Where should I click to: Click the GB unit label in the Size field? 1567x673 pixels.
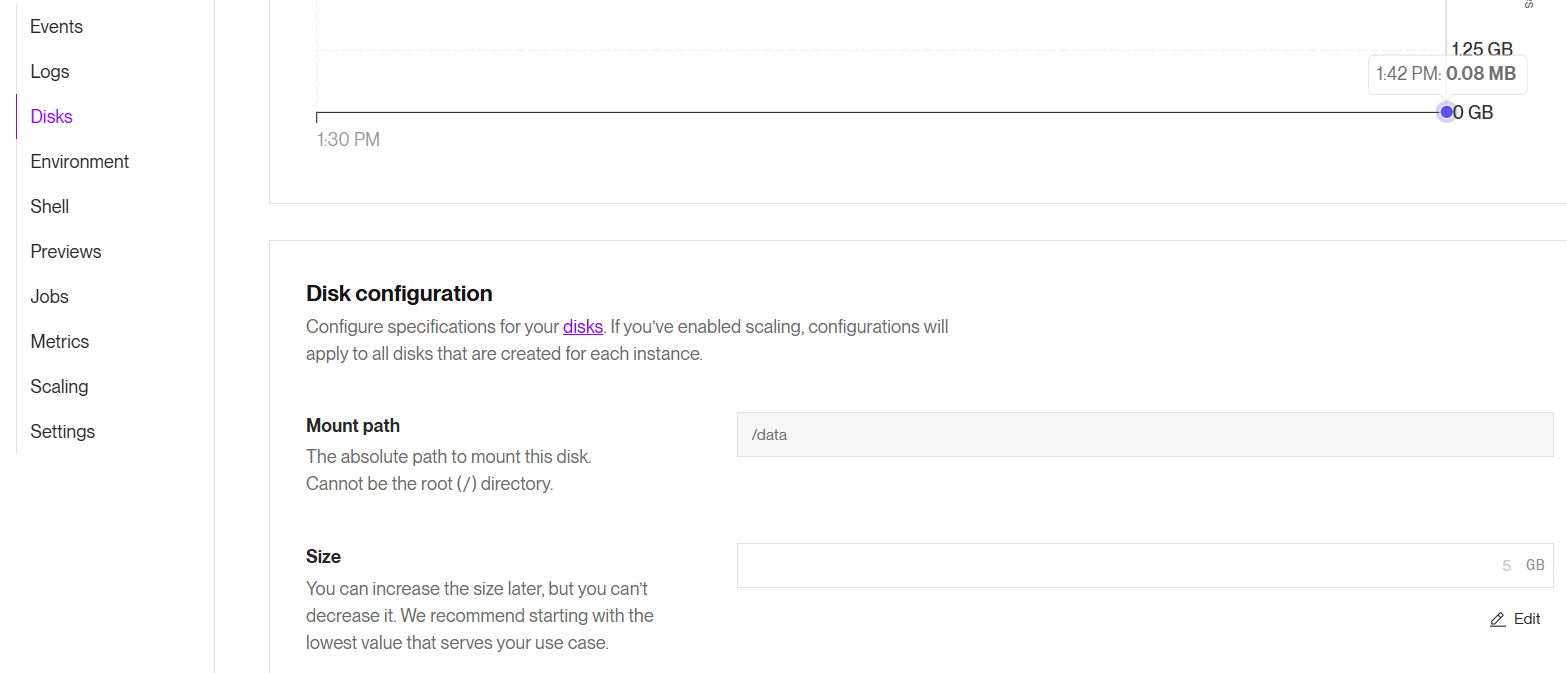(1534, 565)
